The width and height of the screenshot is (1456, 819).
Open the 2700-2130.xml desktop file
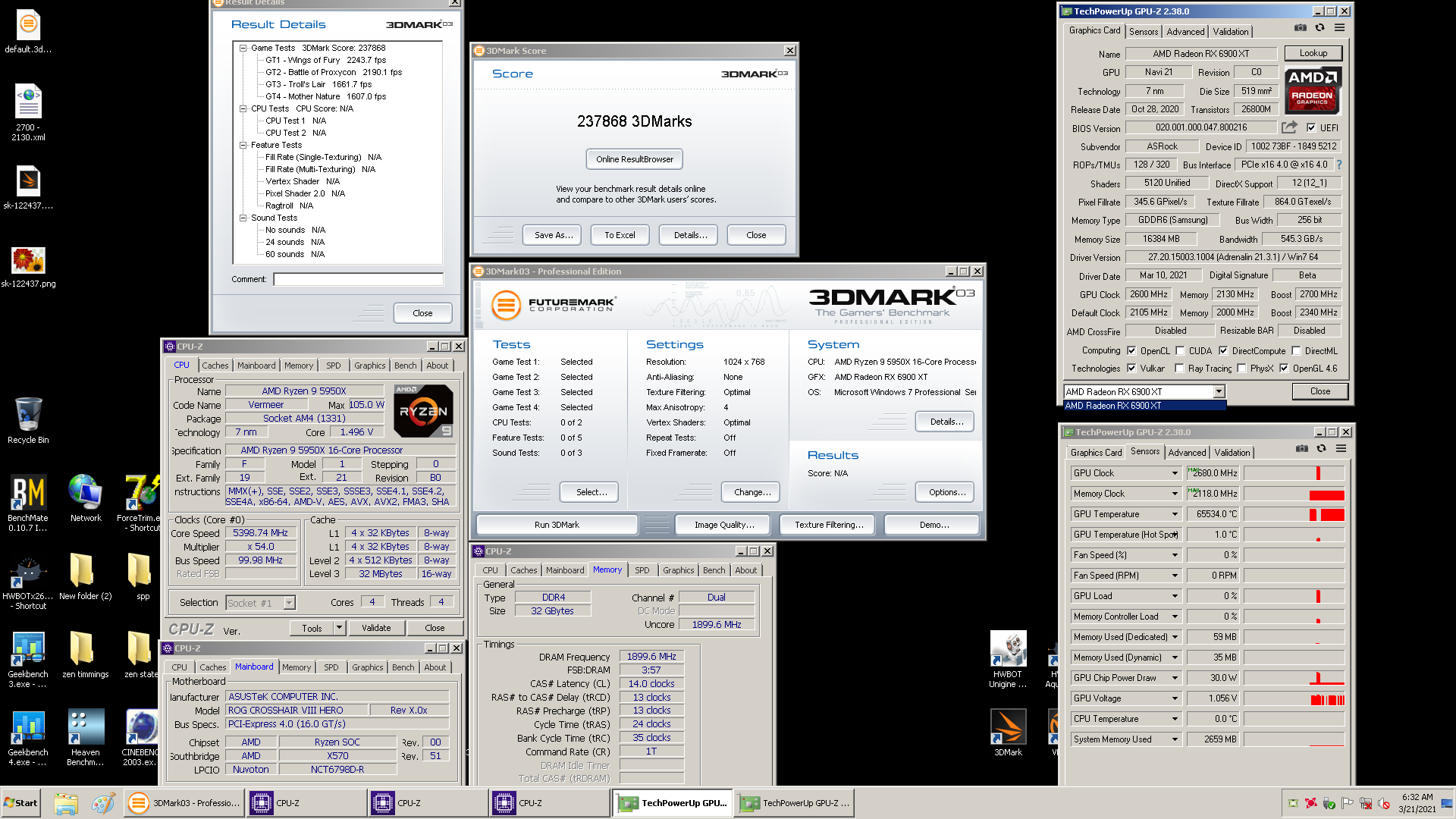[x=28, y=111]
